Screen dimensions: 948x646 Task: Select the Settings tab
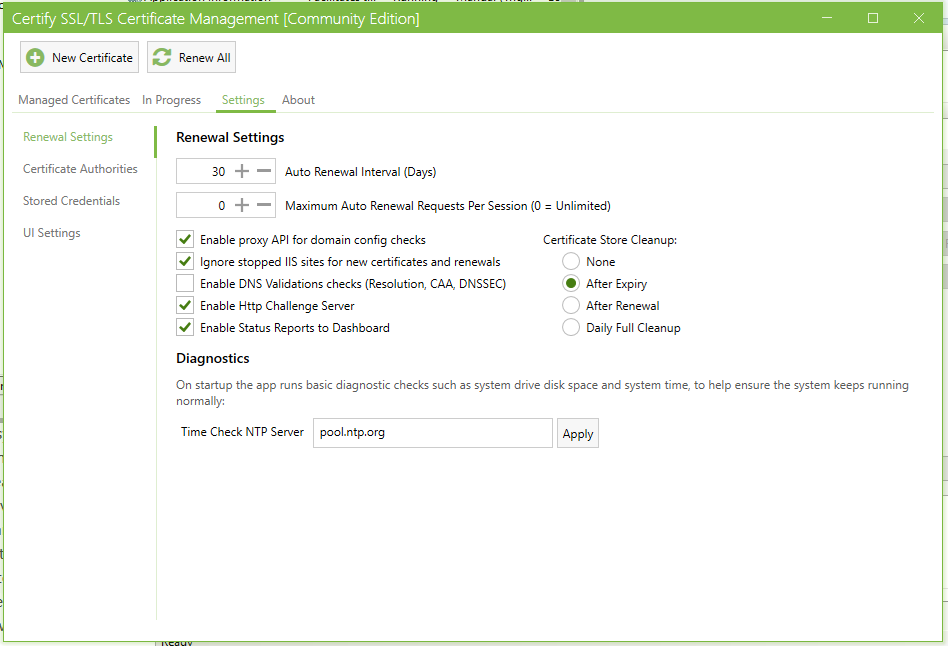[x=243, y=100]
